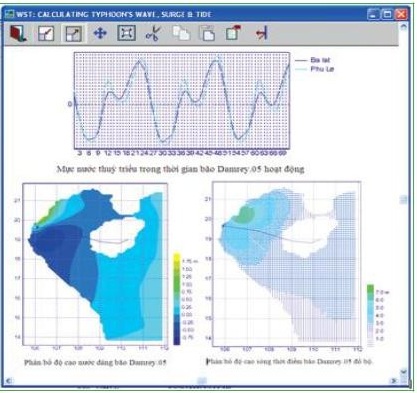Image resolution: width=417 pixels, height=393 pixels.
Task: Click the copy pages icon
Action: pos(181,33)
